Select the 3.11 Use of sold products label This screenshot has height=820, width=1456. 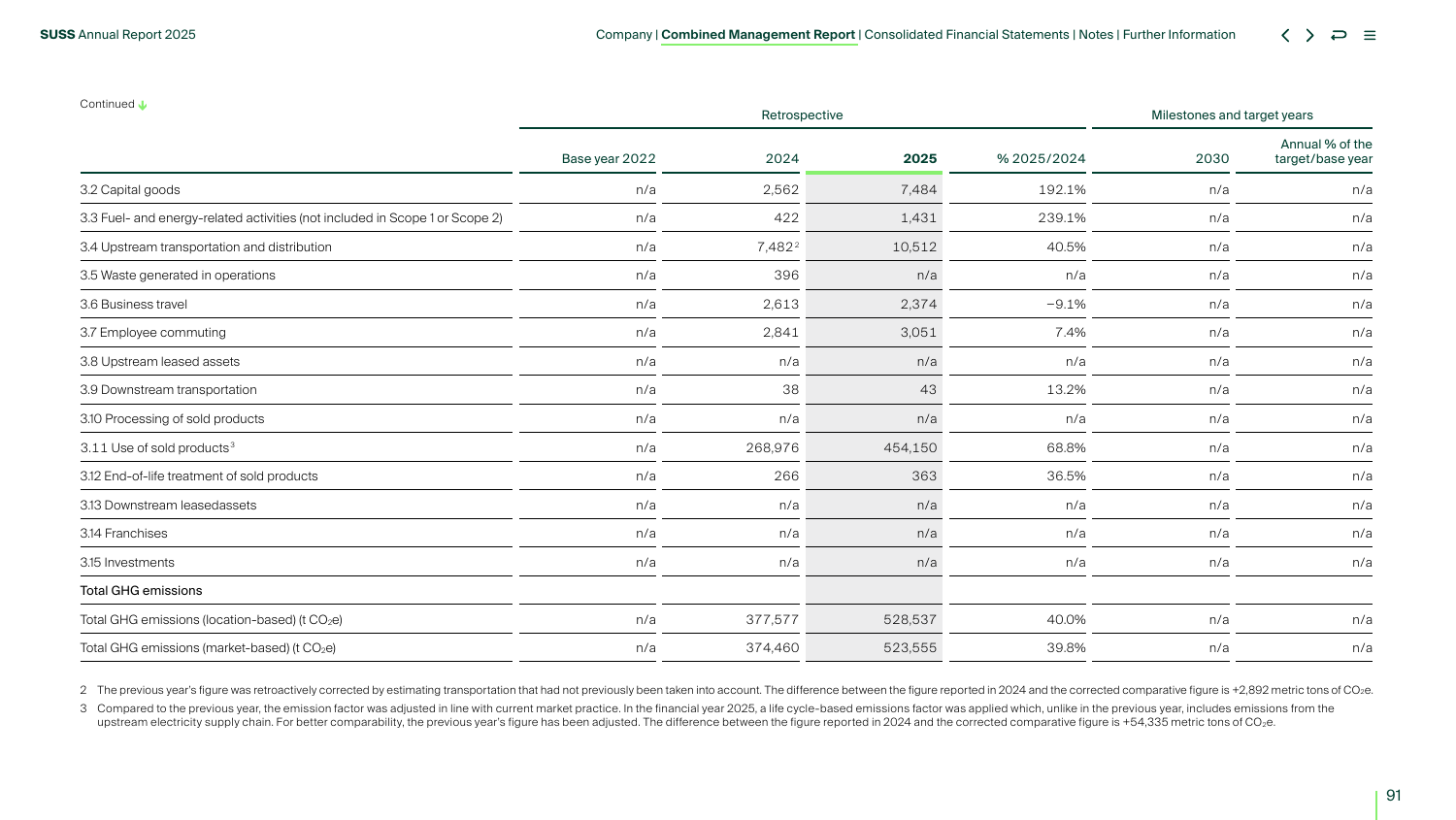(x=157, y=447)
